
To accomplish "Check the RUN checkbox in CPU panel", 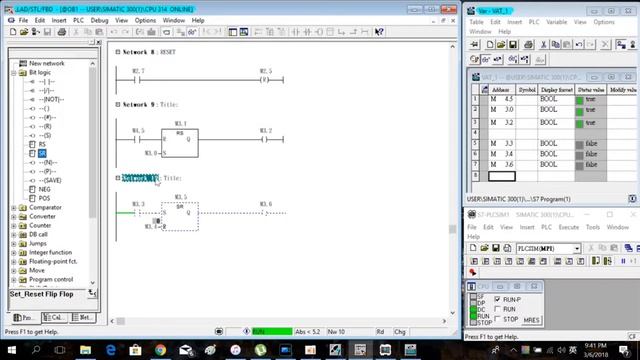I will [497, 309].
